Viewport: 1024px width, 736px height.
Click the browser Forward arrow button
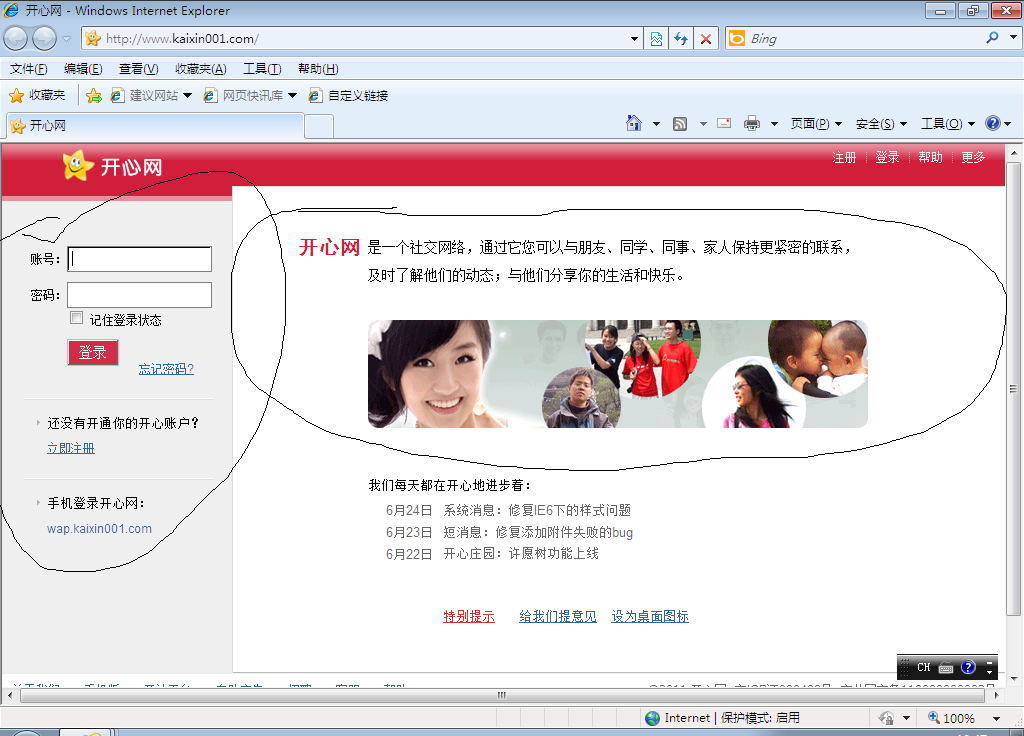click(x=44, y=39)
